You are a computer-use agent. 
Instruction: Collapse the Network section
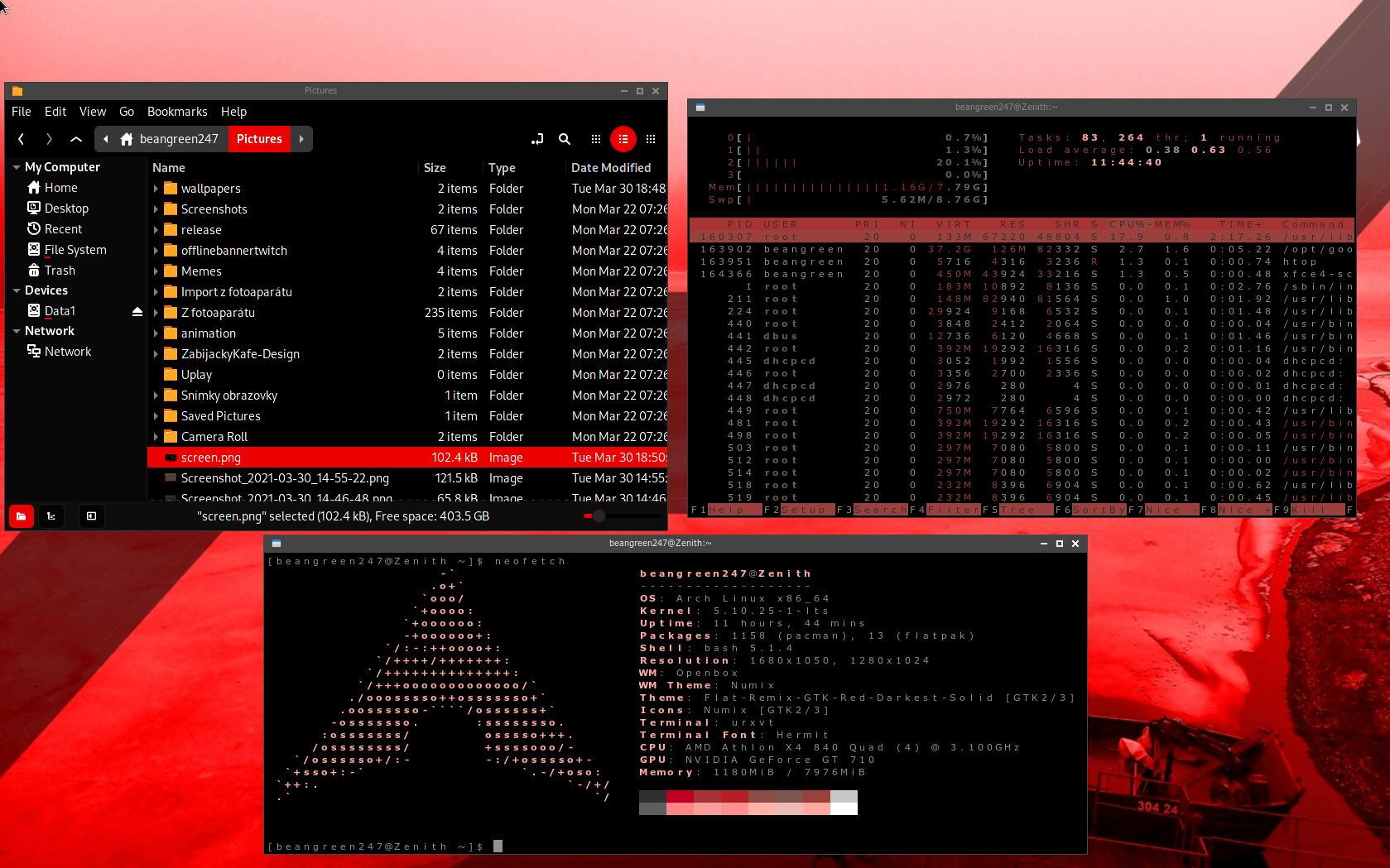coord(17,331)
